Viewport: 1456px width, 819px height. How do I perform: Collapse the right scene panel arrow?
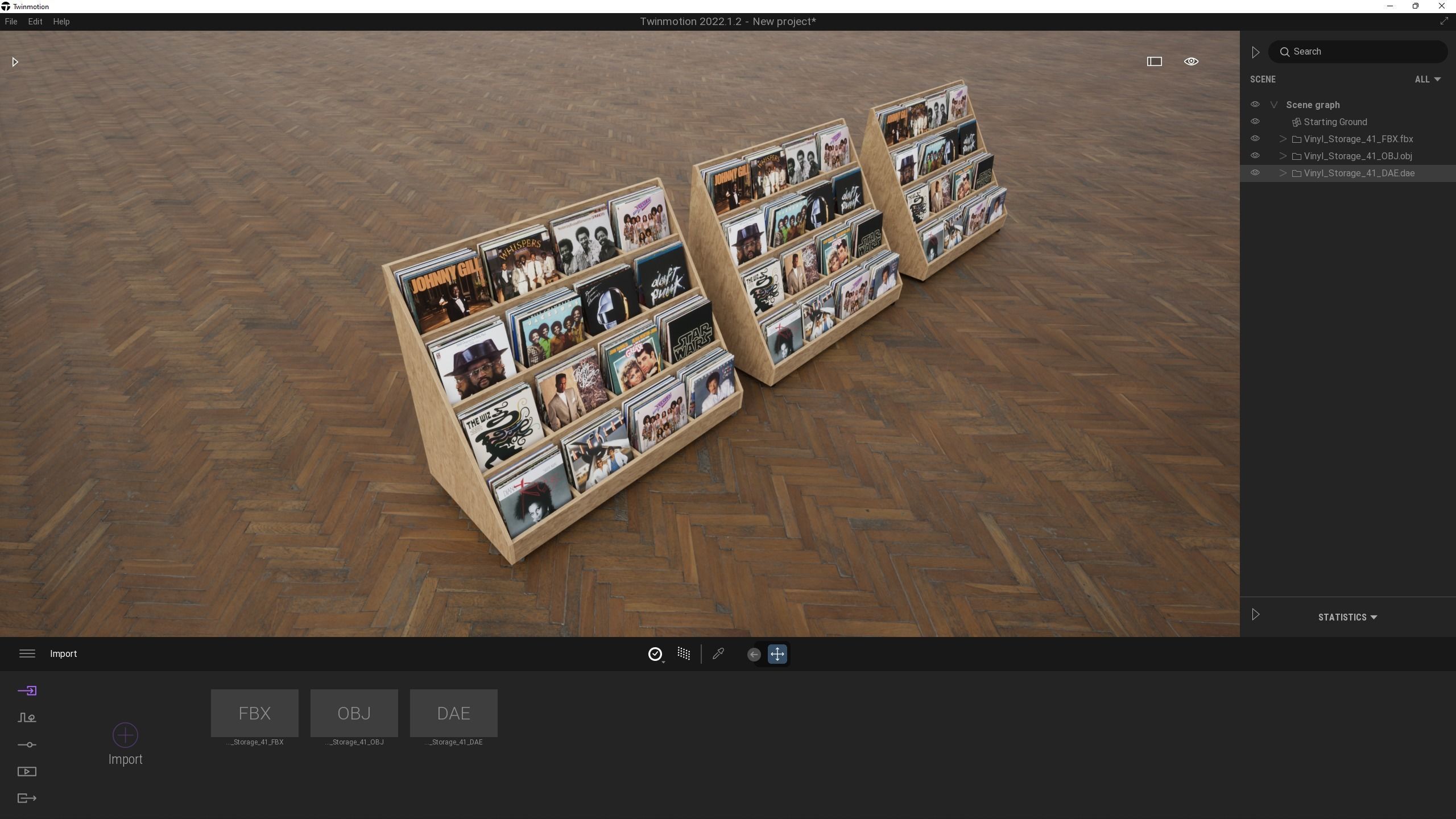(x=1255, y=52)
